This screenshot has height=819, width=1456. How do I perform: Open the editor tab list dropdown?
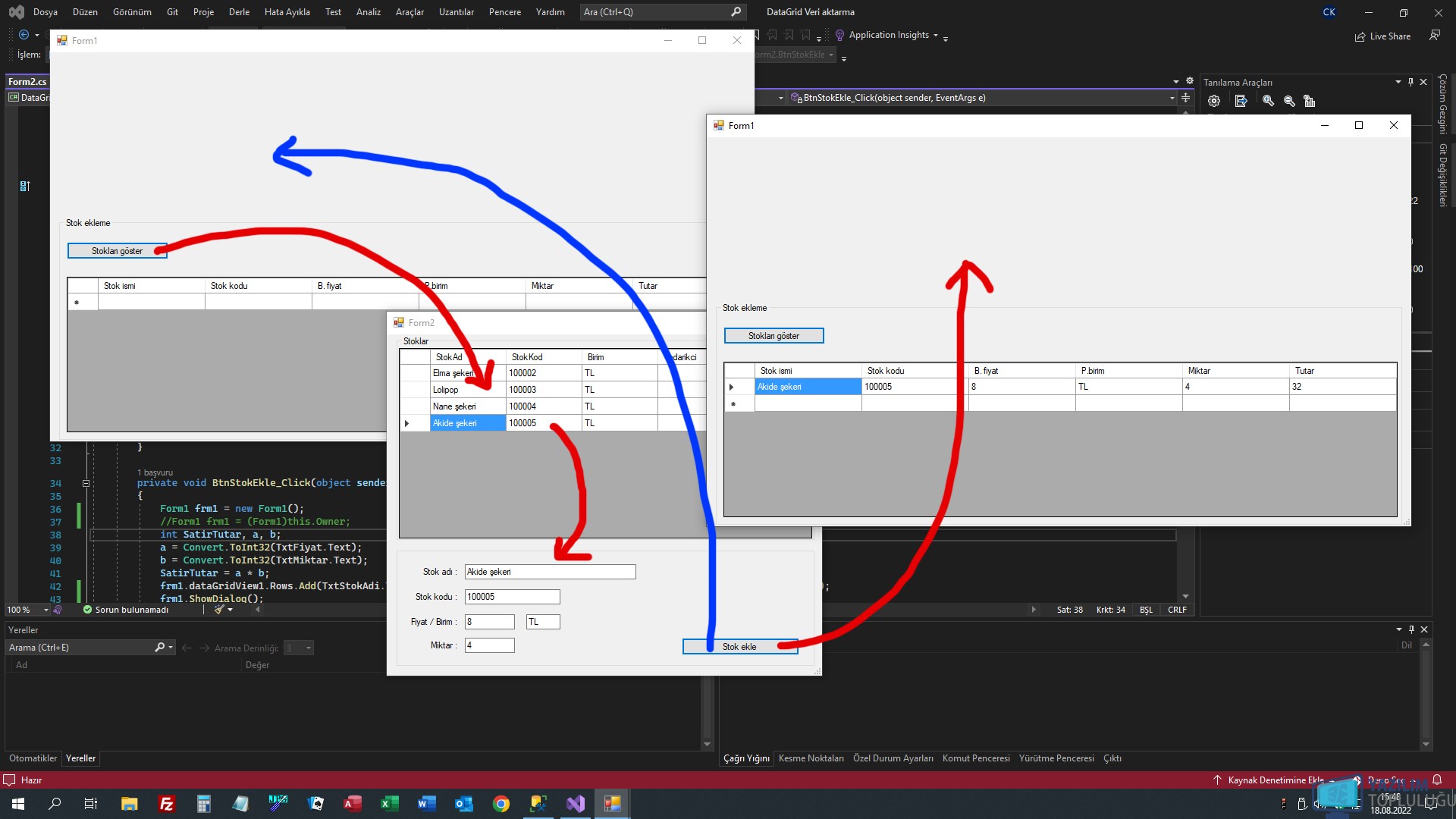point(1176,81)
